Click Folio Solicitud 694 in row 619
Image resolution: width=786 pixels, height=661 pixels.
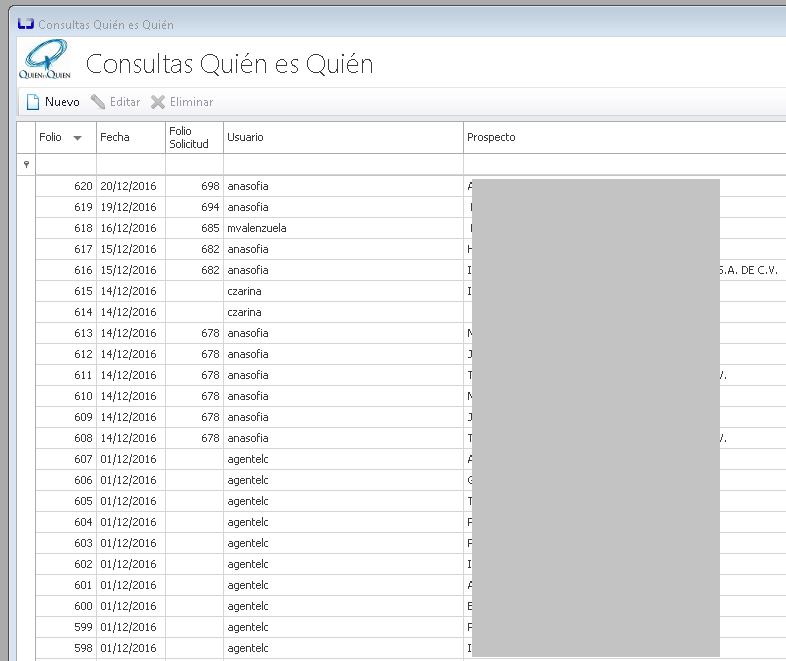tap(211, 207)
